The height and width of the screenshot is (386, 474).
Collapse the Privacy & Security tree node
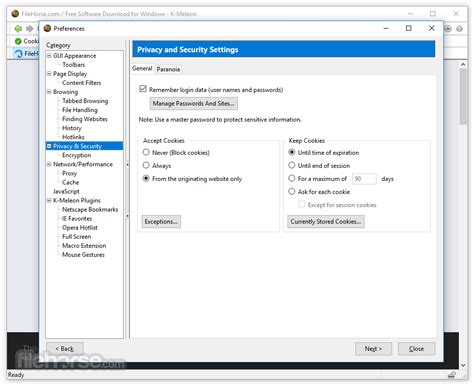[49, 146]
